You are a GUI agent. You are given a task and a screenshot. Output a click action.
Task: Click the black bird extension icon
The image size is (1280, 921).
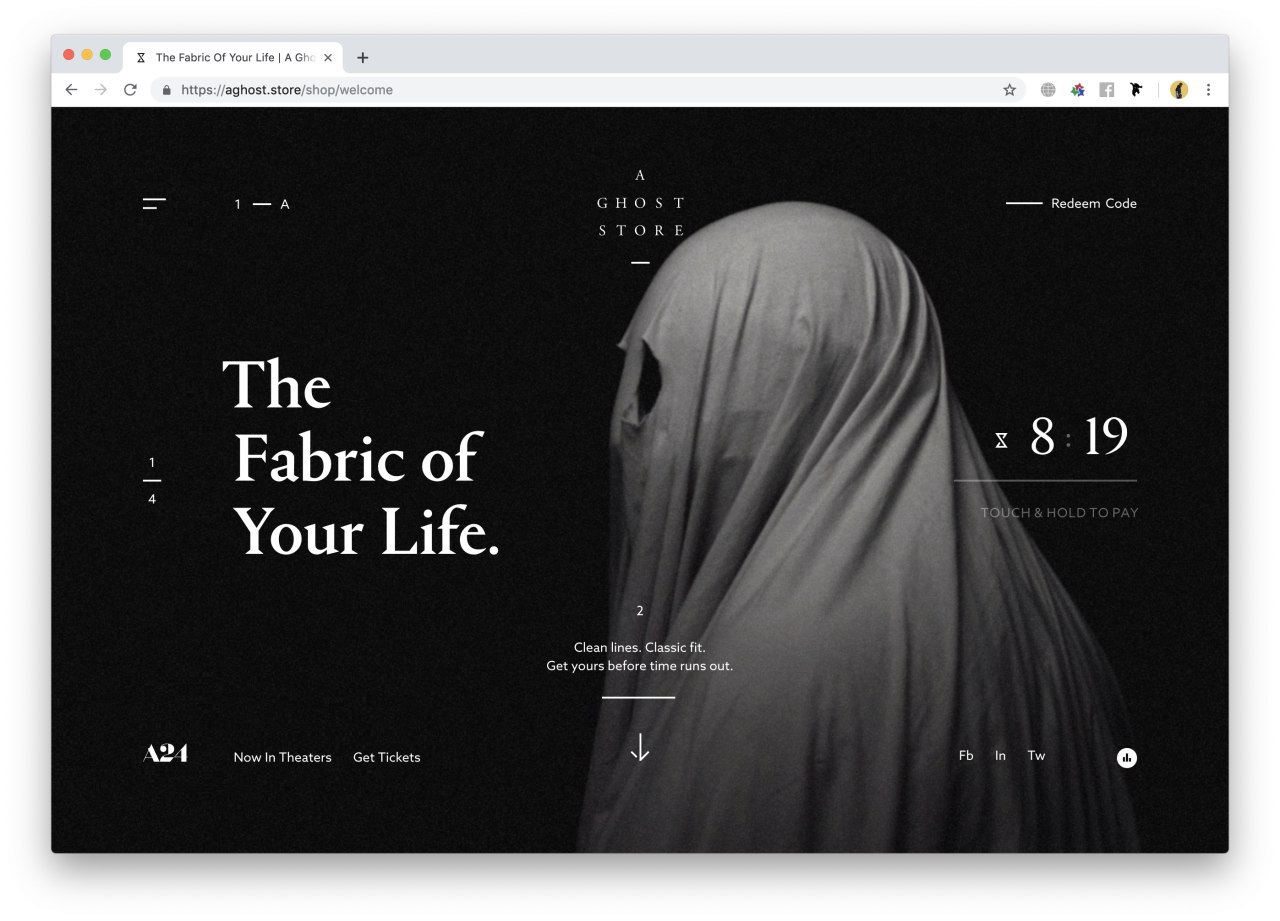click(1136, 90)
